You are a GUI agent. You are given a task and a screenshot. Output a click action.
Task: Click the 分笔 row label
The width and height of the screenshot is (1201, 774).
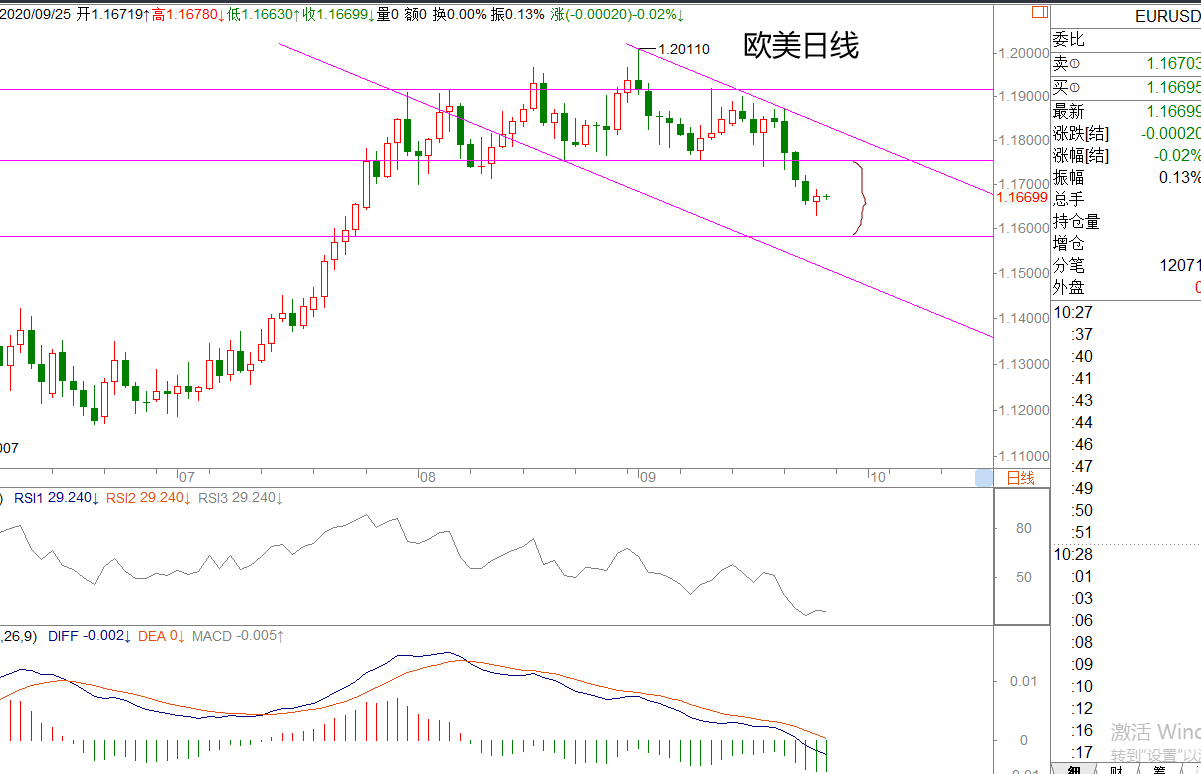[x=1068, y=265]
